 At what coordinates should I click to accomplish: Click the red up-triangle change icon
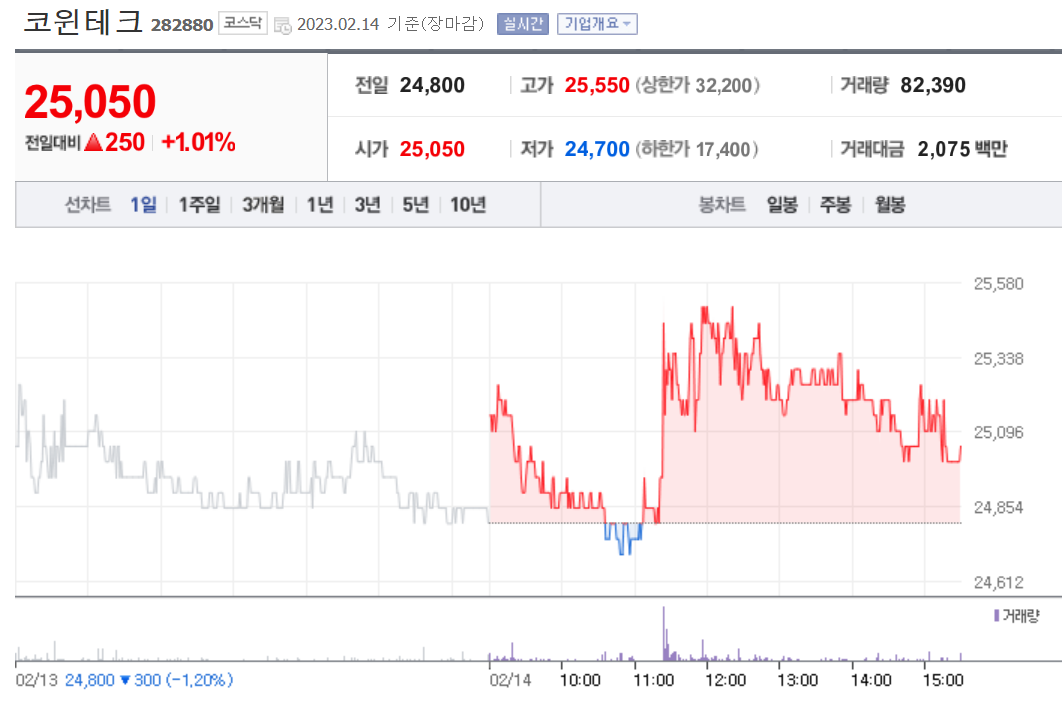[93, 142]
